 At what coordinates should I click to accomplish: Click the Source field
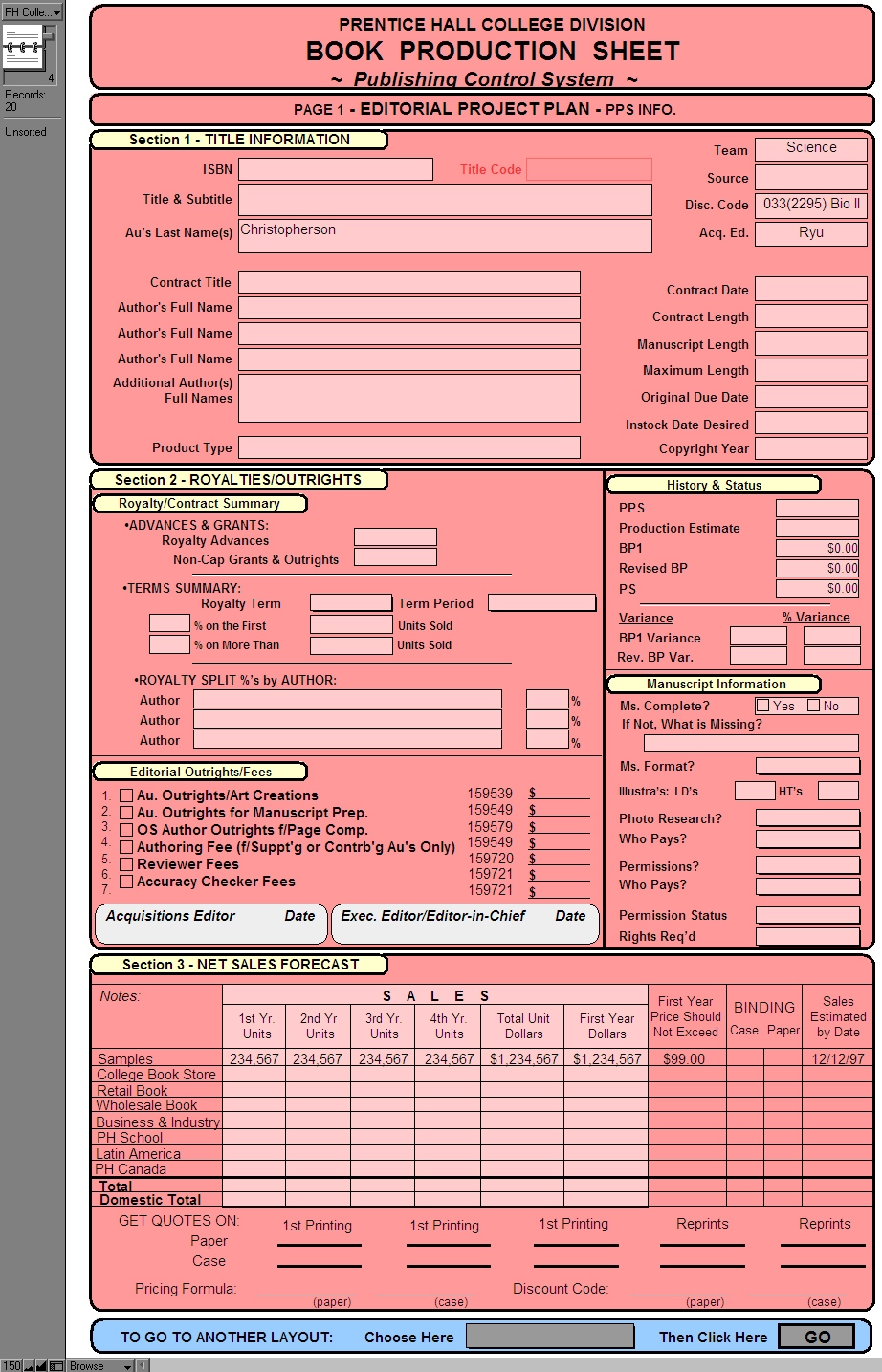(x=811, y=178)
